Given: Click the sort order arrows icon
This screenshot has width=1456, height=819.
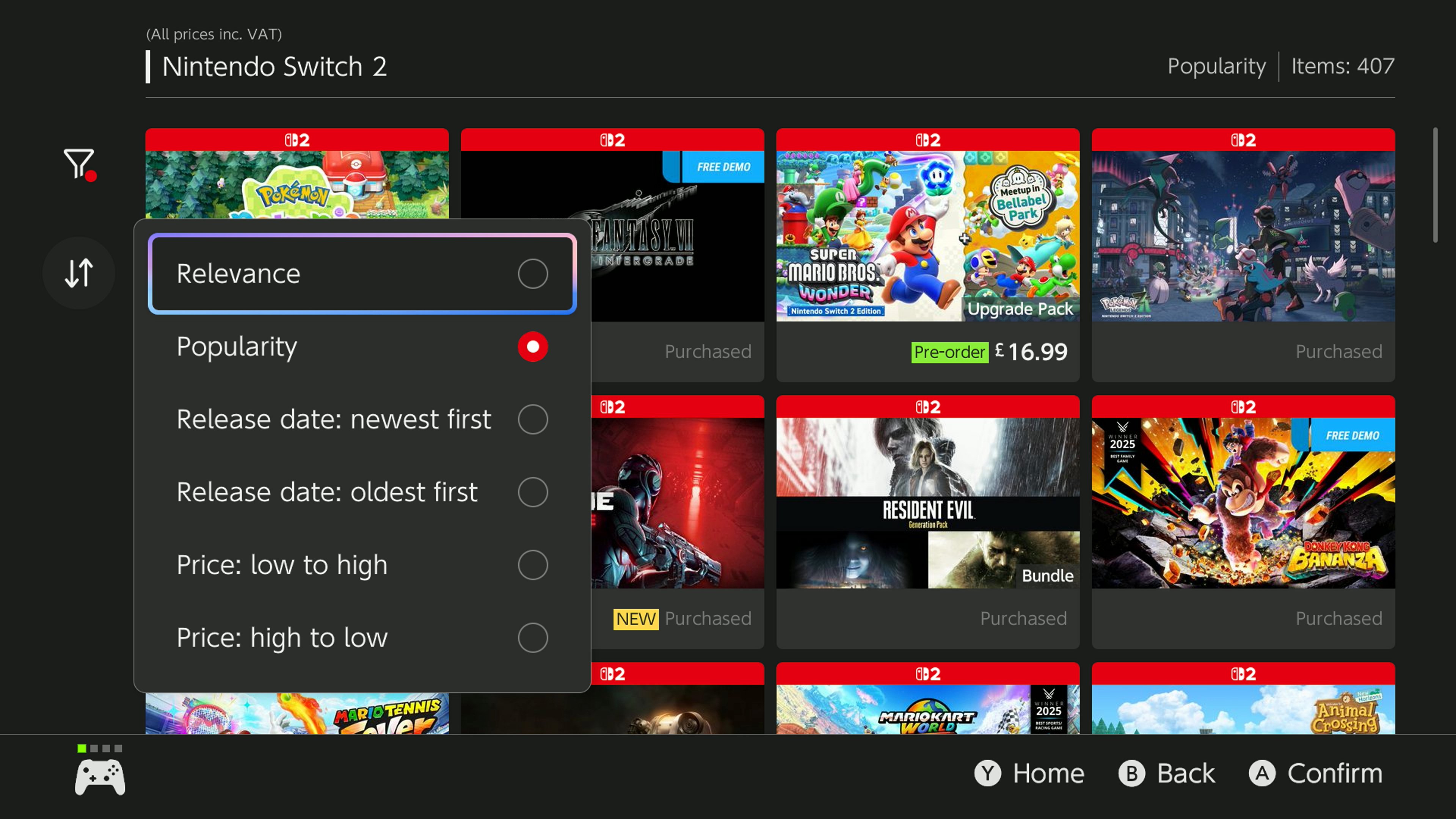Looking at the screenshot, I should click(x=78, y=273).
